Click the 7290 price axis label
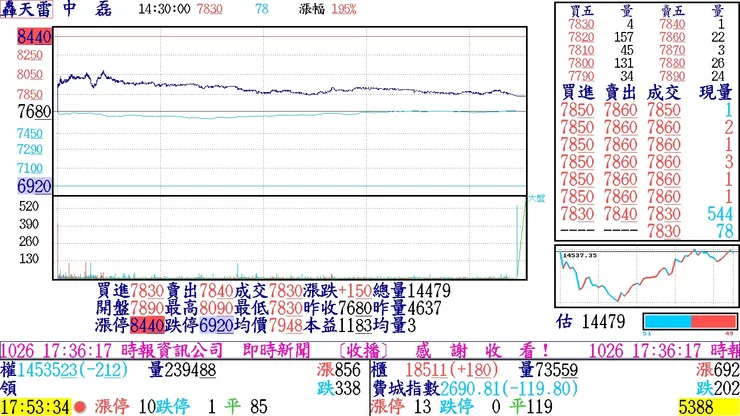The height and width of the screenshot is (416, 740). point(30,150)
